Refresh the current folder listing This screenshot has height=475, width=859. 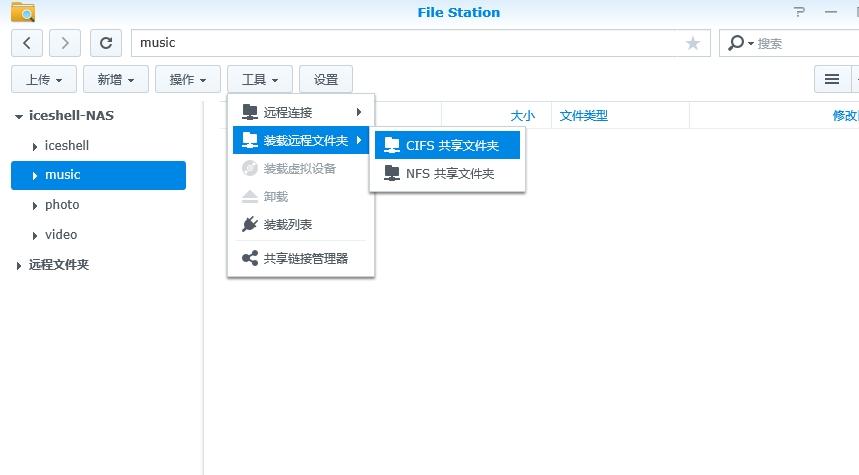click(105, 43)
